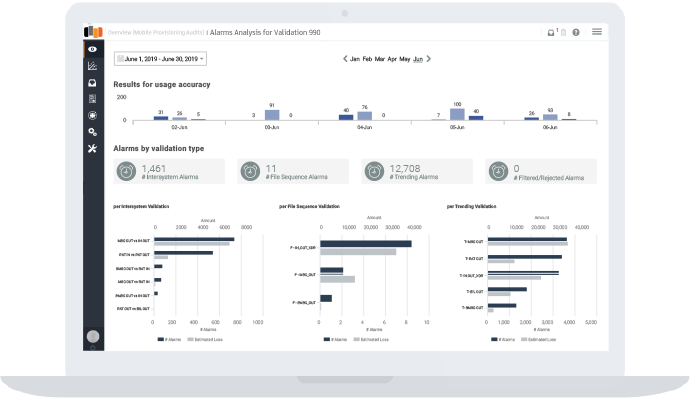
Task: Click the 76 bar on 04-Jun
Action: 365,116
